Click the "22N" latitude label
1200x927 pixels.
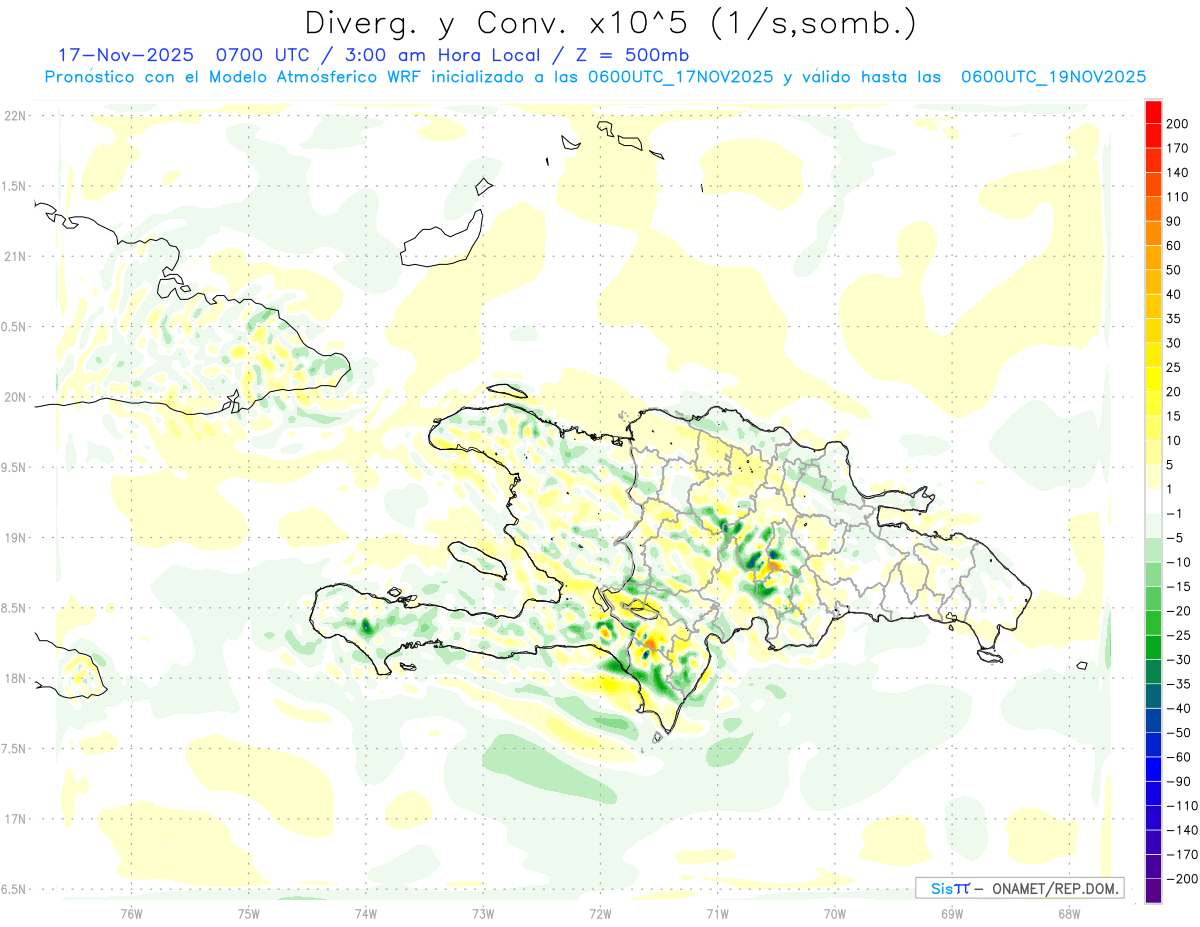14,116
